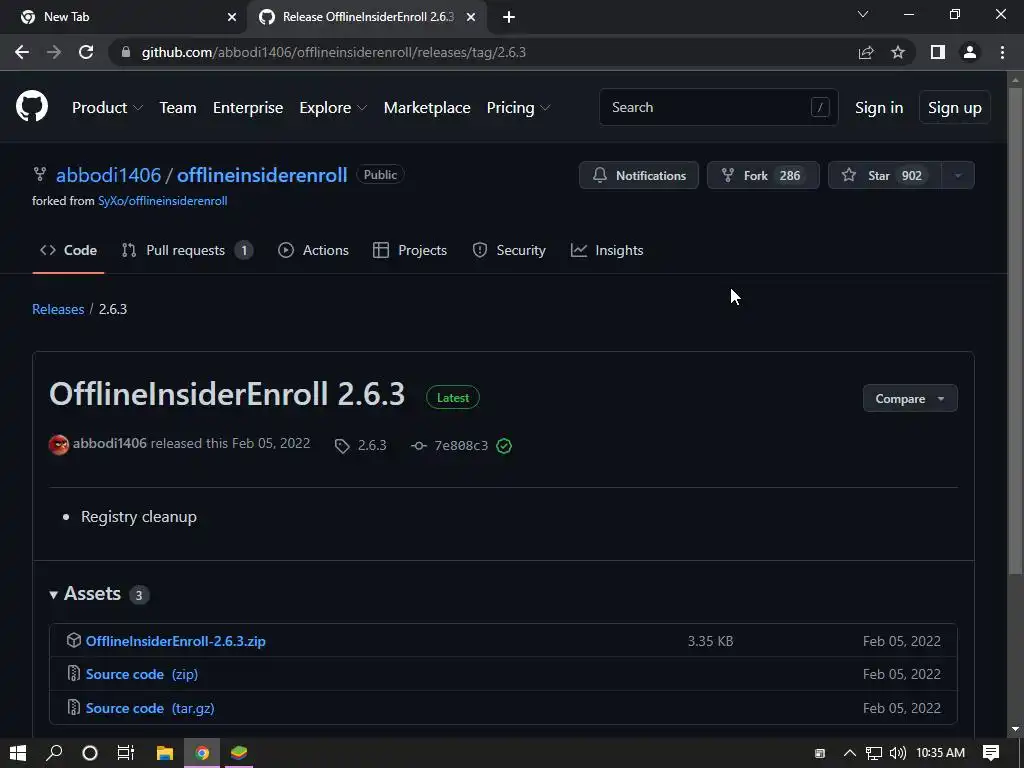The image size is (1024, 768).
Task: Open the abbodi1406 user profile link
Action: [x=108, y=175]
